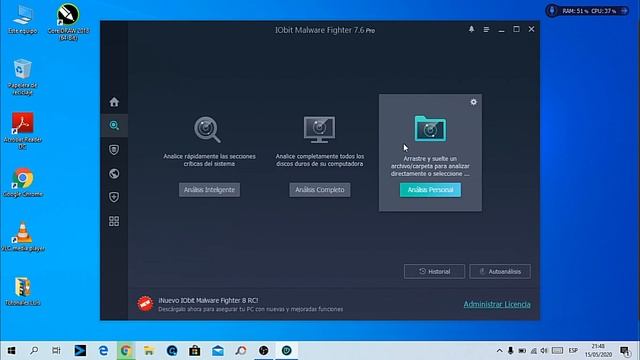
Task: Open the tools grid icon in sidebar
Action: coord(114,221)
